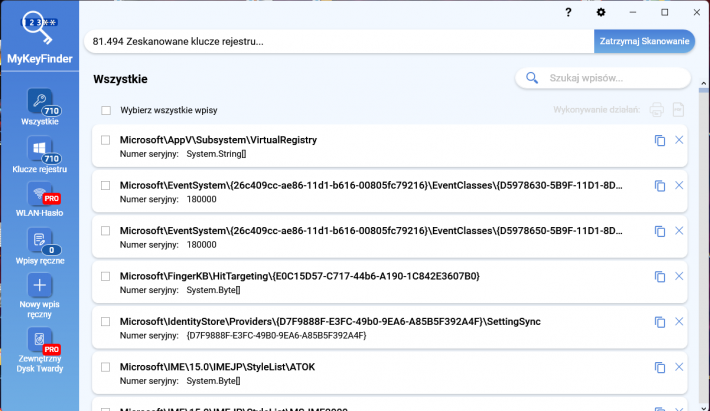Click serial value System.String[]
This screenshot has height=411, width=710.
pos(216,154)
